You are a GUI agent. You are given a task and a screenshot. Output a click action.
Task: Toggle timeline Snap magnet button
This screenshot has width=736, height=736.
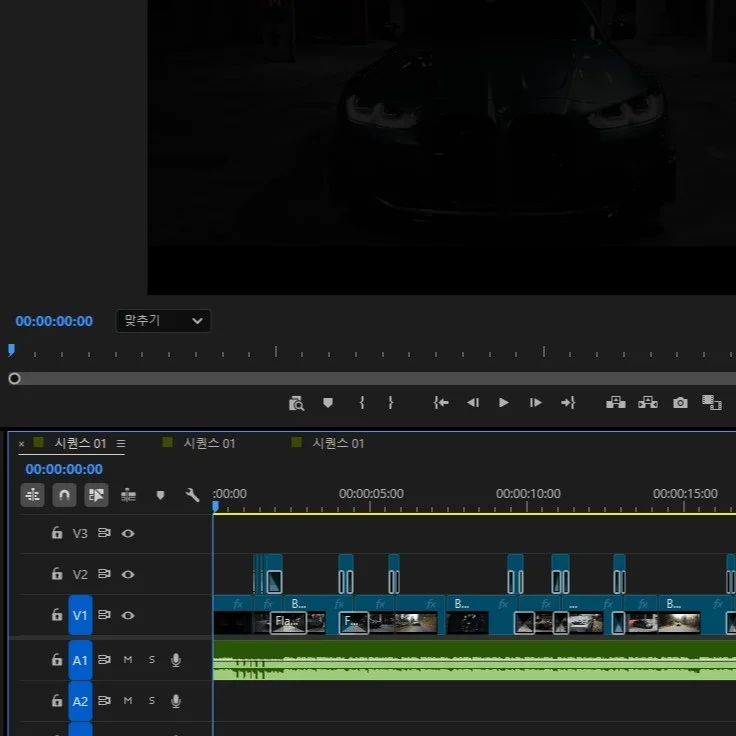(x=64, y=495)
